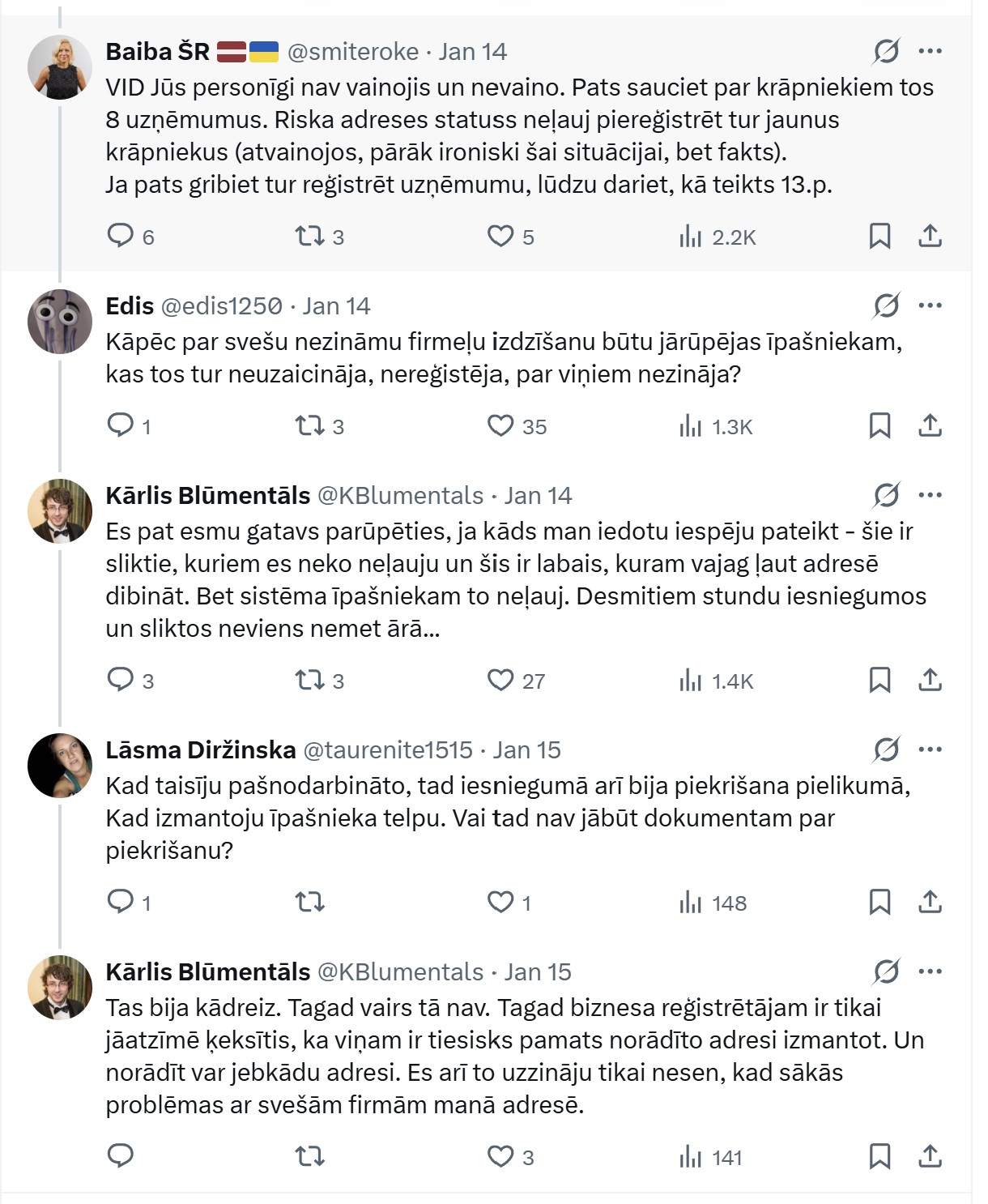Reply to Baiba ŠR's tweet
988x1204 pixels.
pyautogui.click(x=121, y=236)
